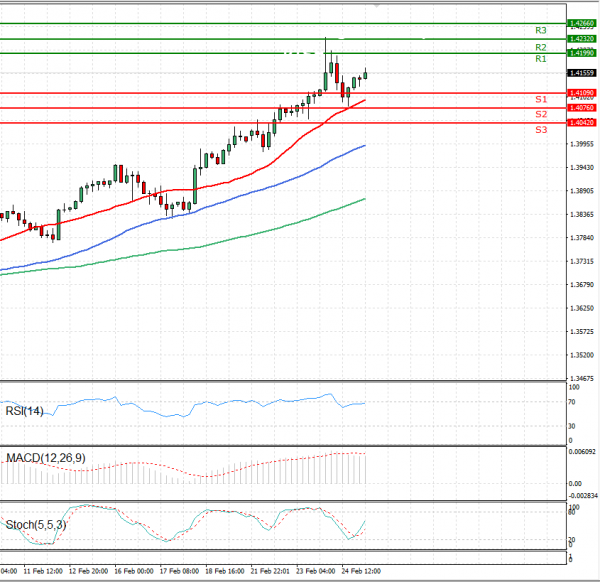Click the 1.39955 price axis value

point(582,144)
